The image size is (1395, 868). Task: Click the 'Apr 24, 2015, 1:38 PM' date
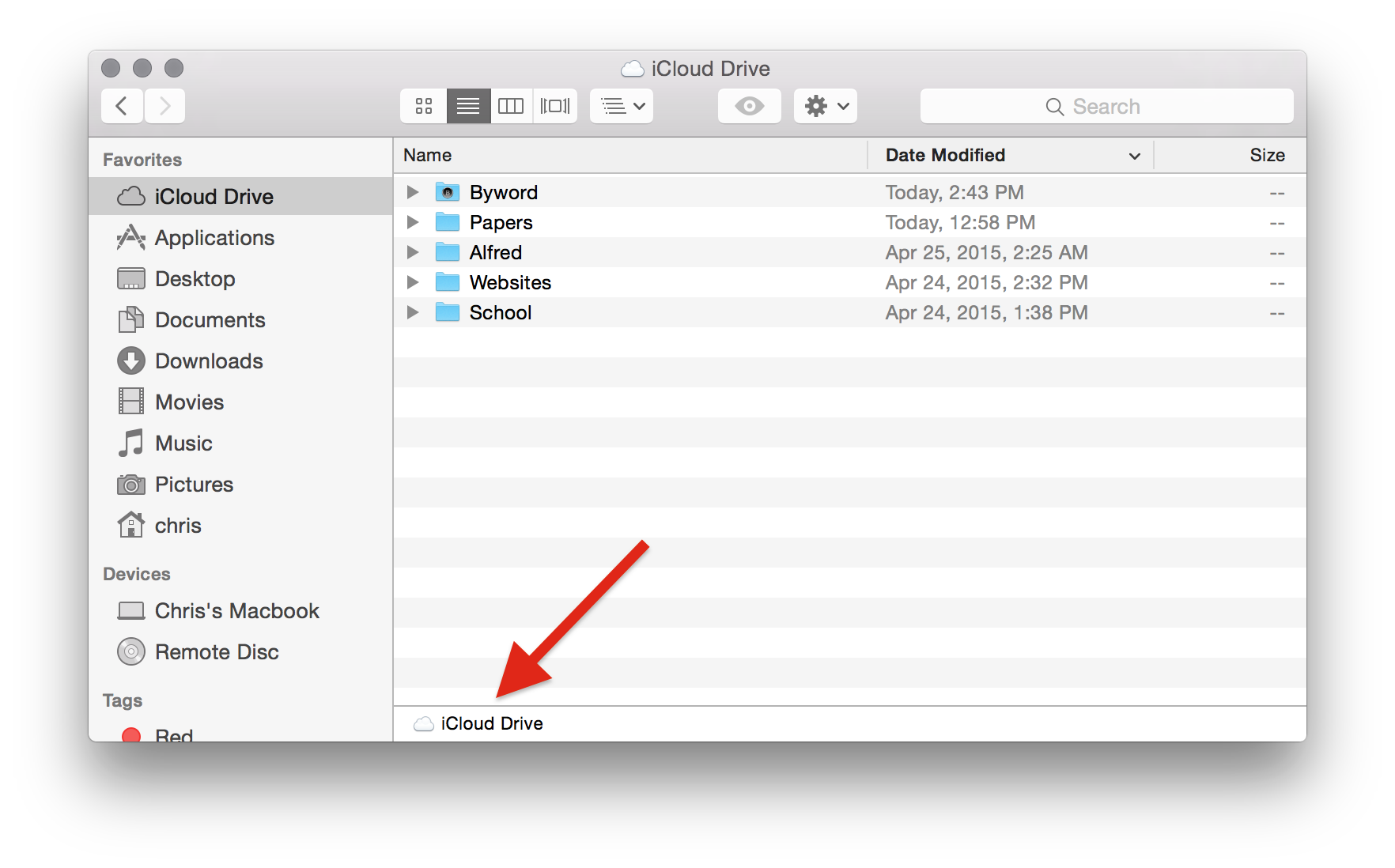click(x=987, y=312)
